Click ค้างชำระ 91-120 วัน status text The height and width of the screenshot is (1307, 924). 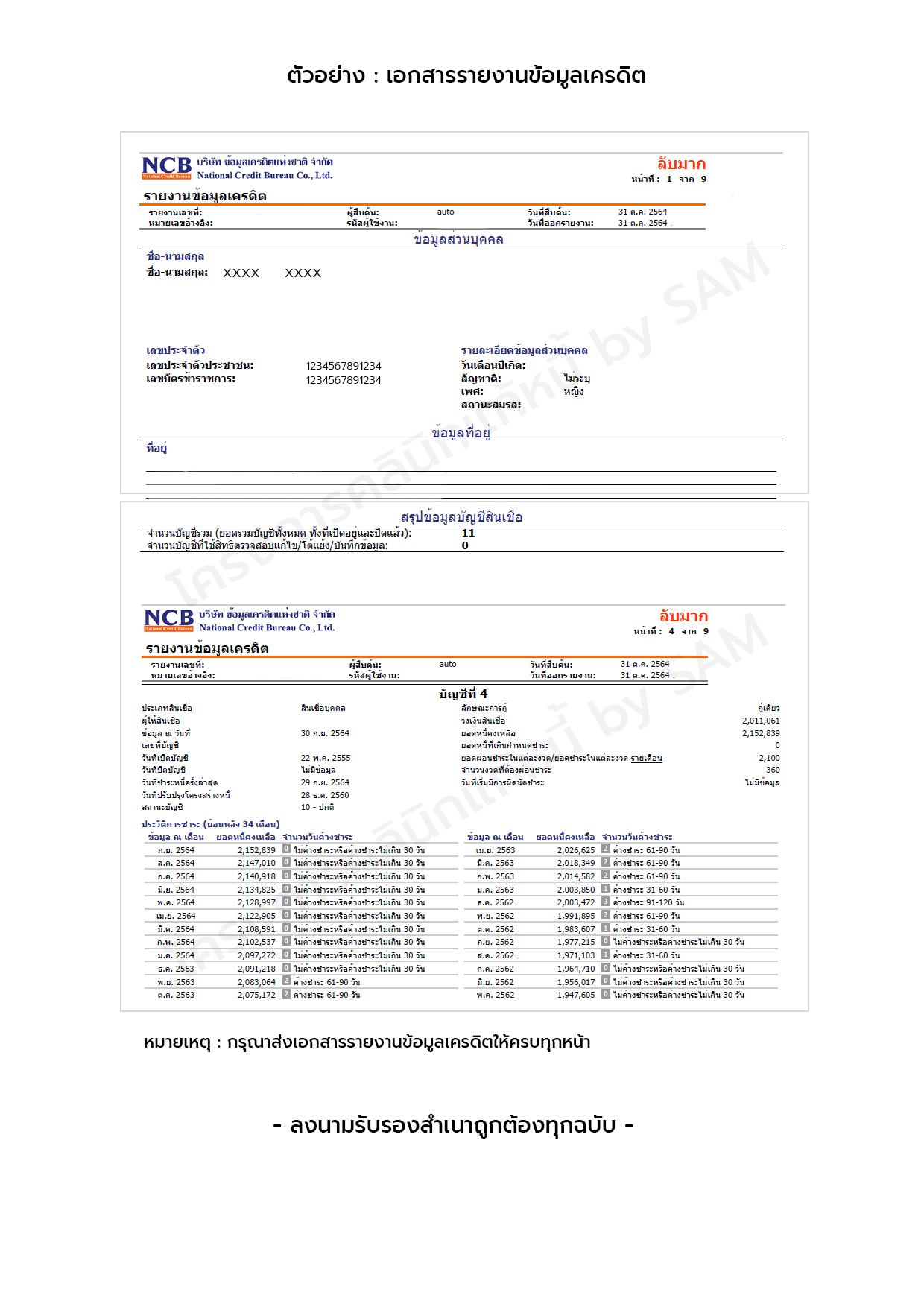[x=648, y=902]
